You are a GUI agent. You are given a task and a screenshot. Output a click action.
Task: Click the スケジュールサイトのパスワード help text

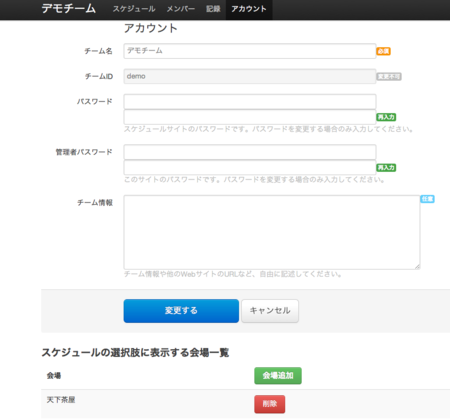pos(269,129)
